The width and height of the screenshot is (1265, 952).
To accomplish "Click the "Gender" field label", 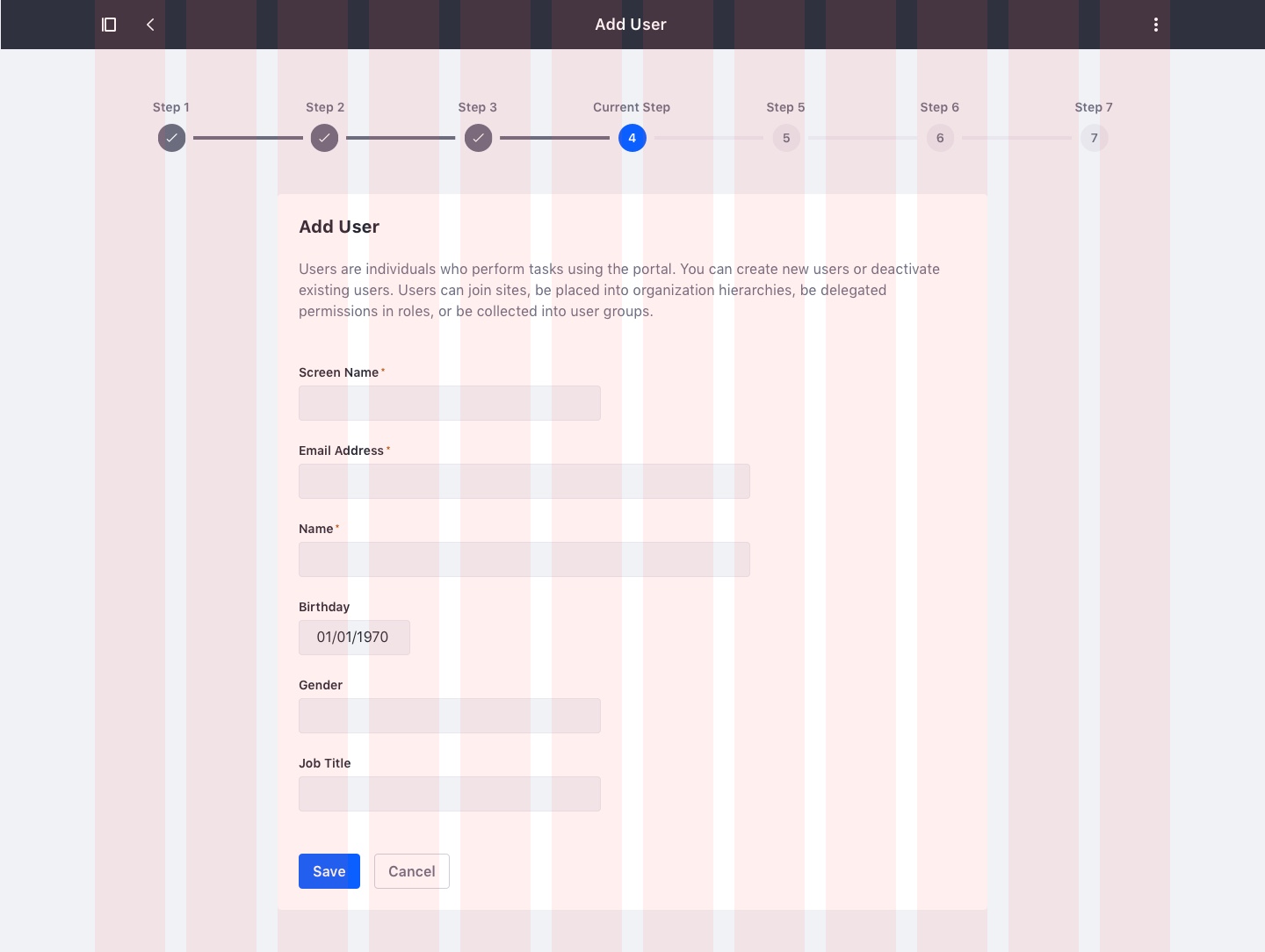I will (321, 685).
